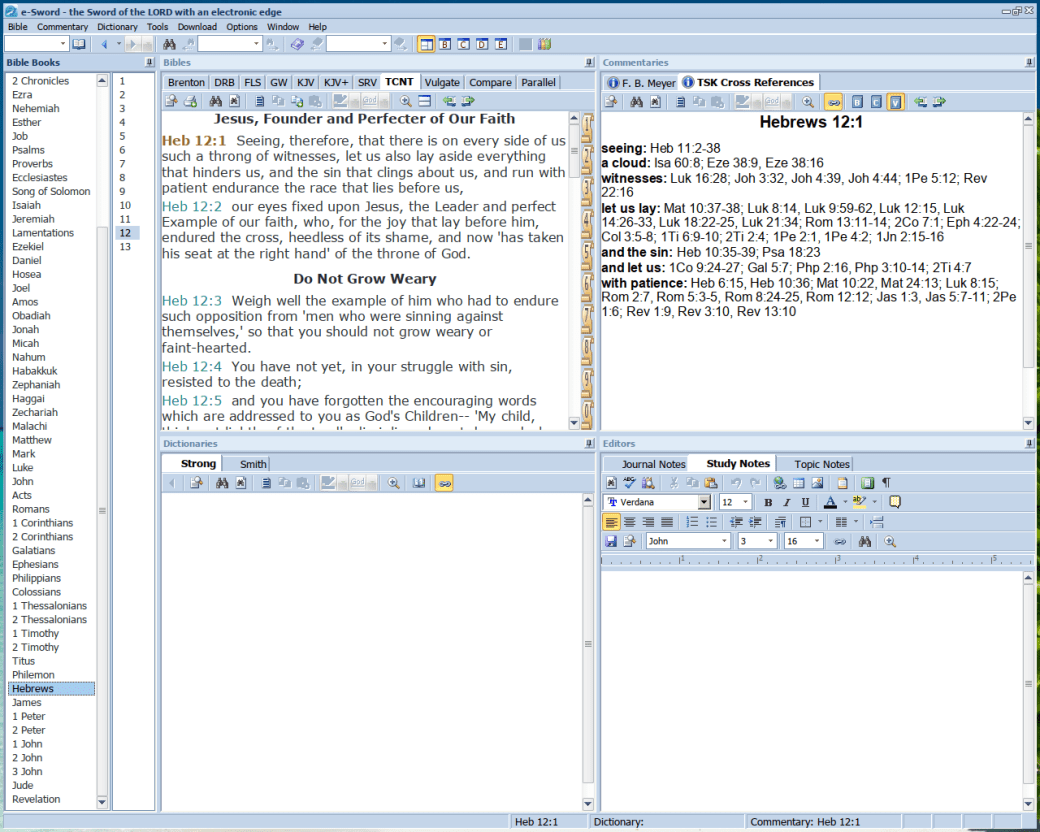
Task: Toggle the show paragraph marks option
Action: 885,482
